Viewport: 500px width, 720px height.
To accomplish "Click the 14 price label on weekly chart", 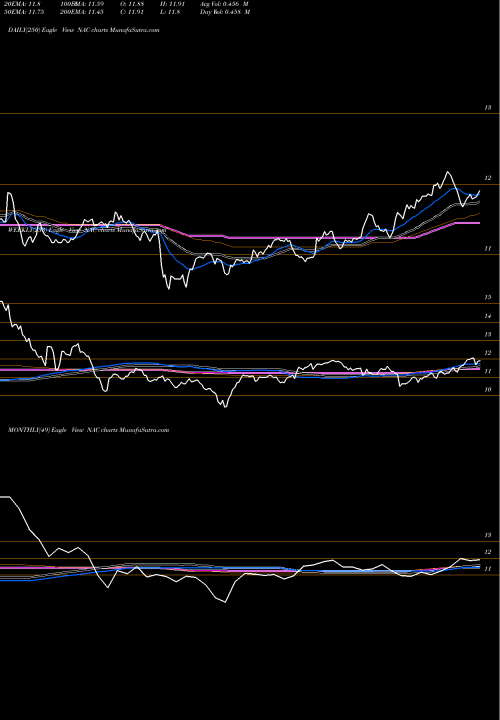I will [x=488, y=316].
